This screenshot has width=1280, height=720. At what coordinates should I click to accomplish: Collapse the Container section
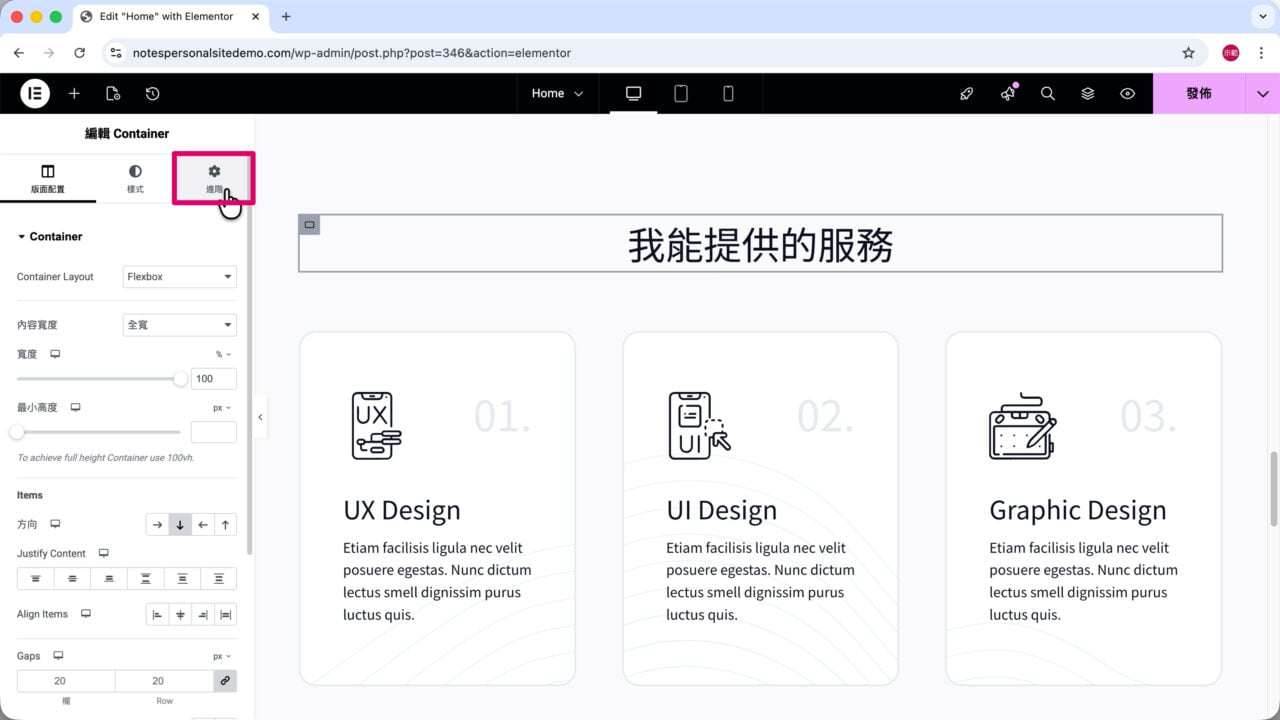coord(50,237)
